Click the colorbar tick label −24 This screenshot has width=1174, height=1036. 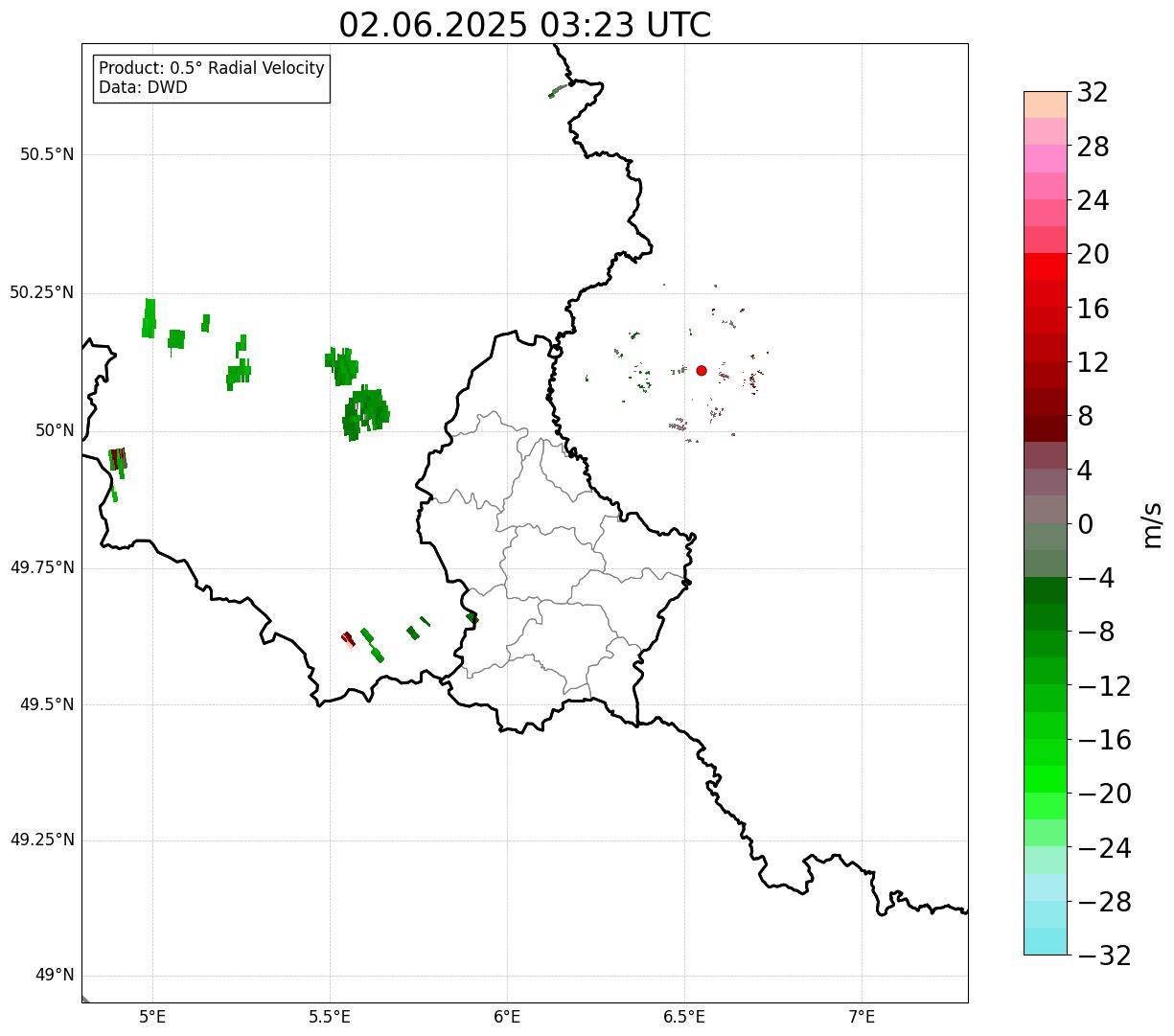[x=1104, y=848]
